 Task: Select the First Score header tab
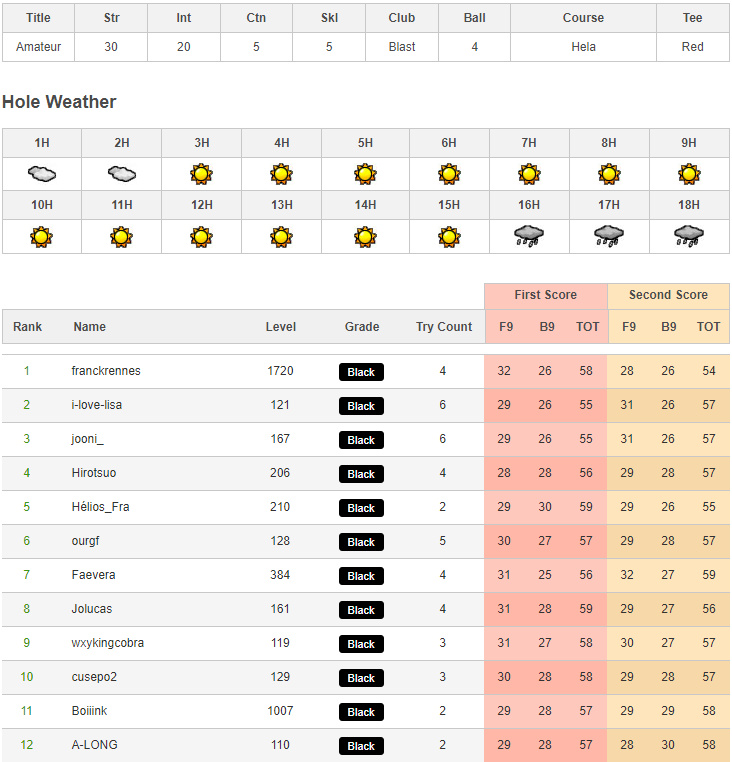(x=546, y=295)
